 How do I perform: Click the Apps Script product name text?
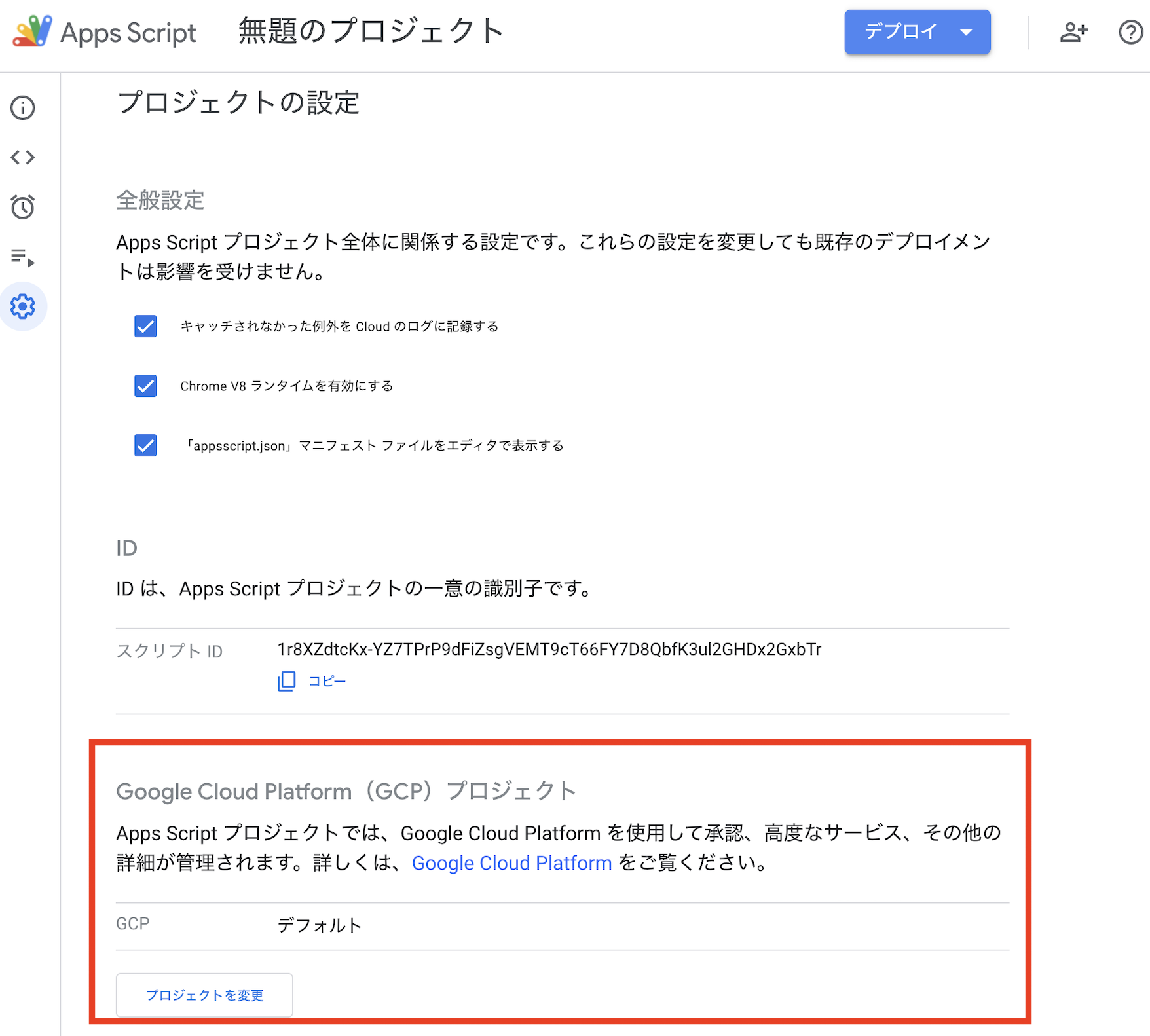coord(128,33)
